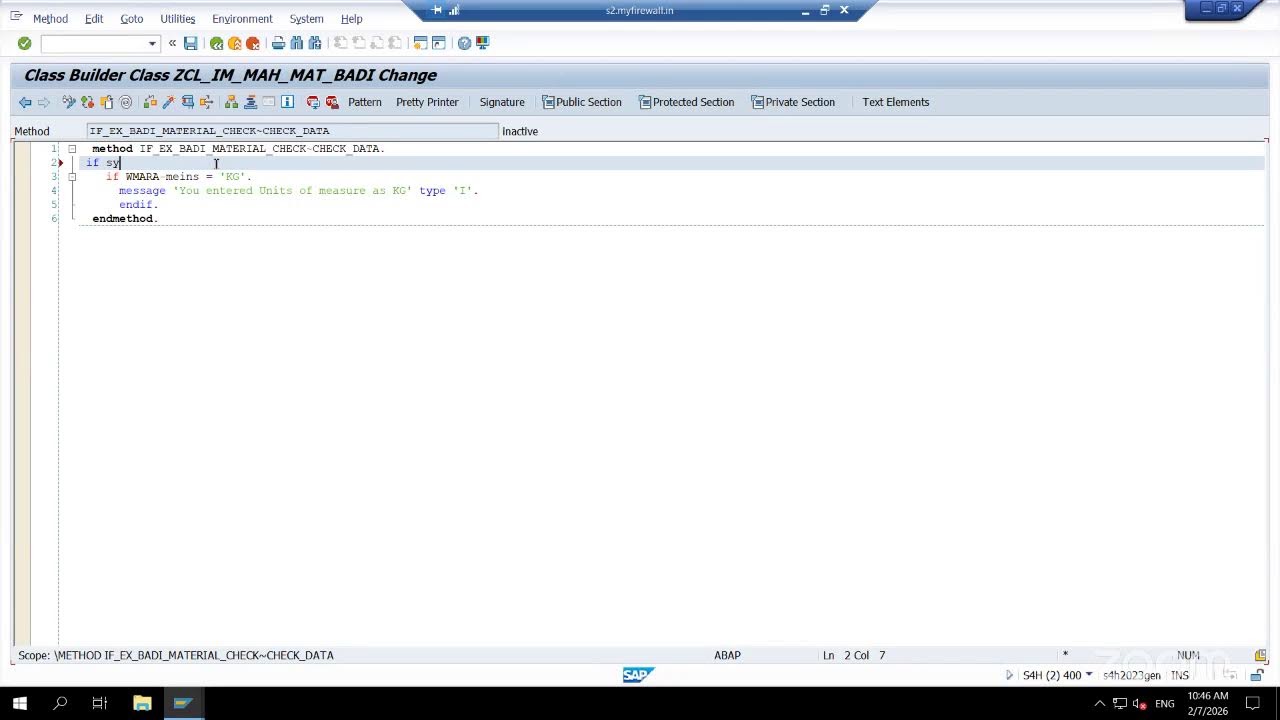The image size is (1280, 720).
Task: Click the Active/Inactive toggle icon
Action: tap(88, 102)
